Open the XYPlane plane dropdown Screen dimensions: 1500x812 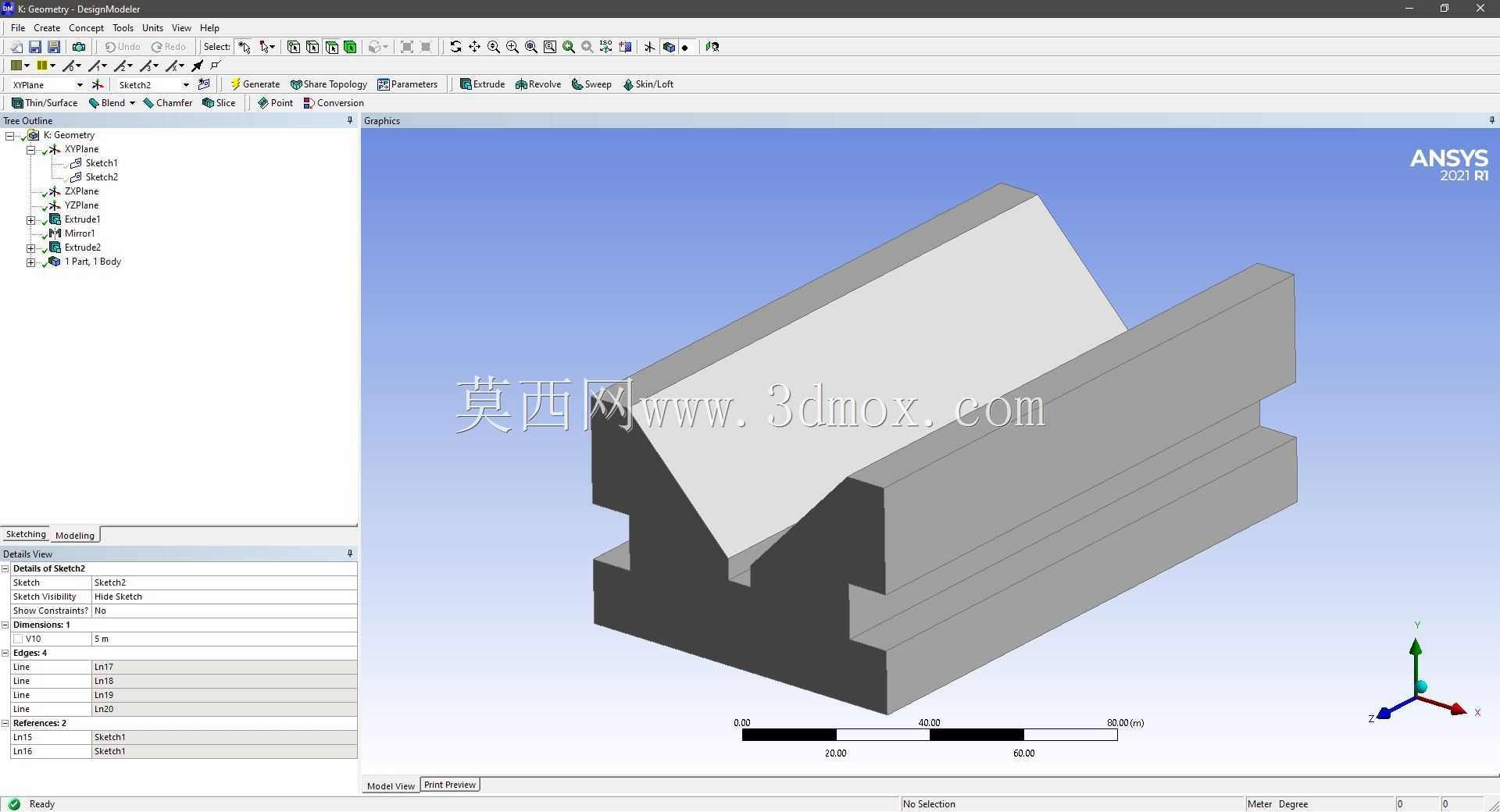(x=80, y=84)
